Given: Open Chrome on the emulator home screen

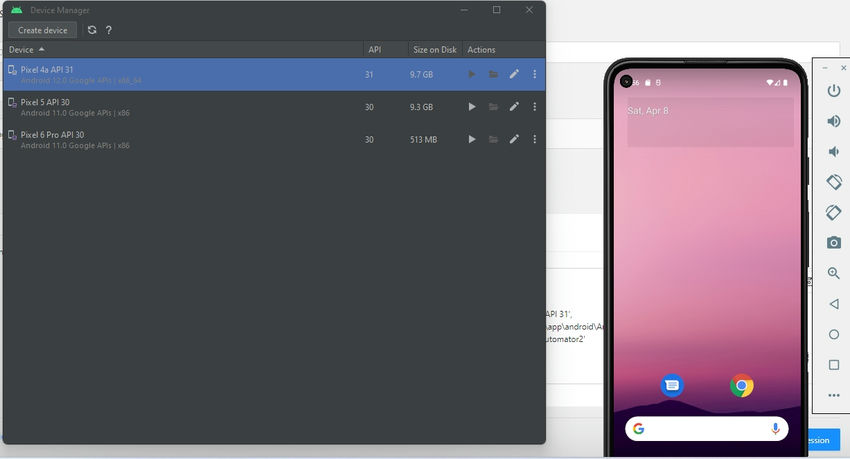Looking at the screenshot, I should tap(742, 385).
